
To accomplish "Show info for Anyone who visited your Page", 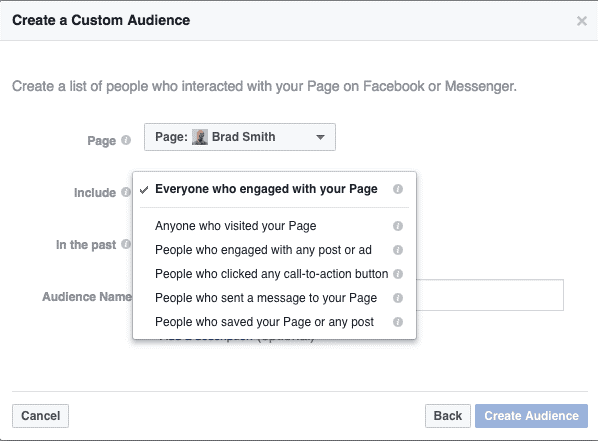I will click(398, 226).
